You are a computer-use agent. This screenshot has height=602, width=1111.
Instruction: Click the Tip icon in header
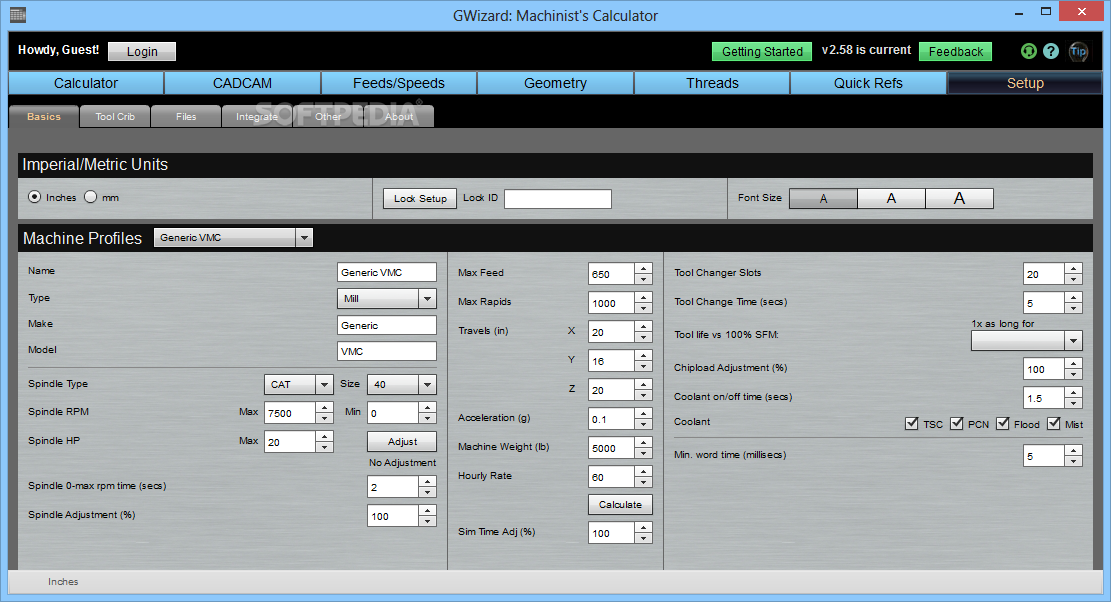pos(1078,51)
